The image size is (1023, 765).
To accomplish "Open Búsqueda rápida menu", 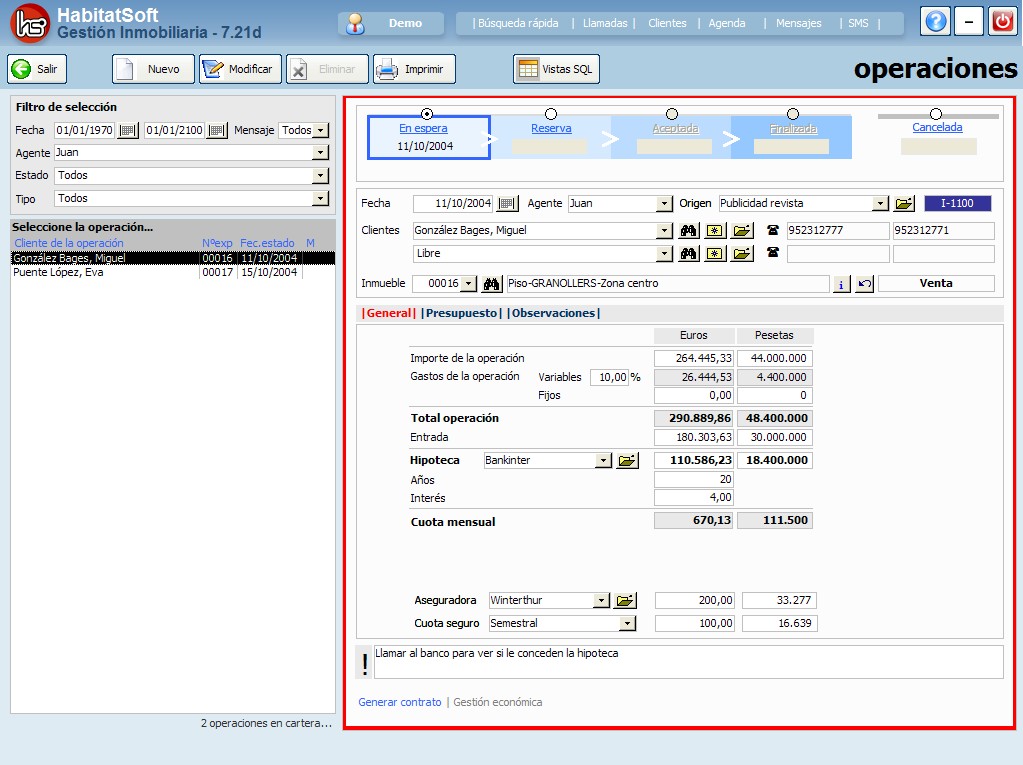I will 518,23.
